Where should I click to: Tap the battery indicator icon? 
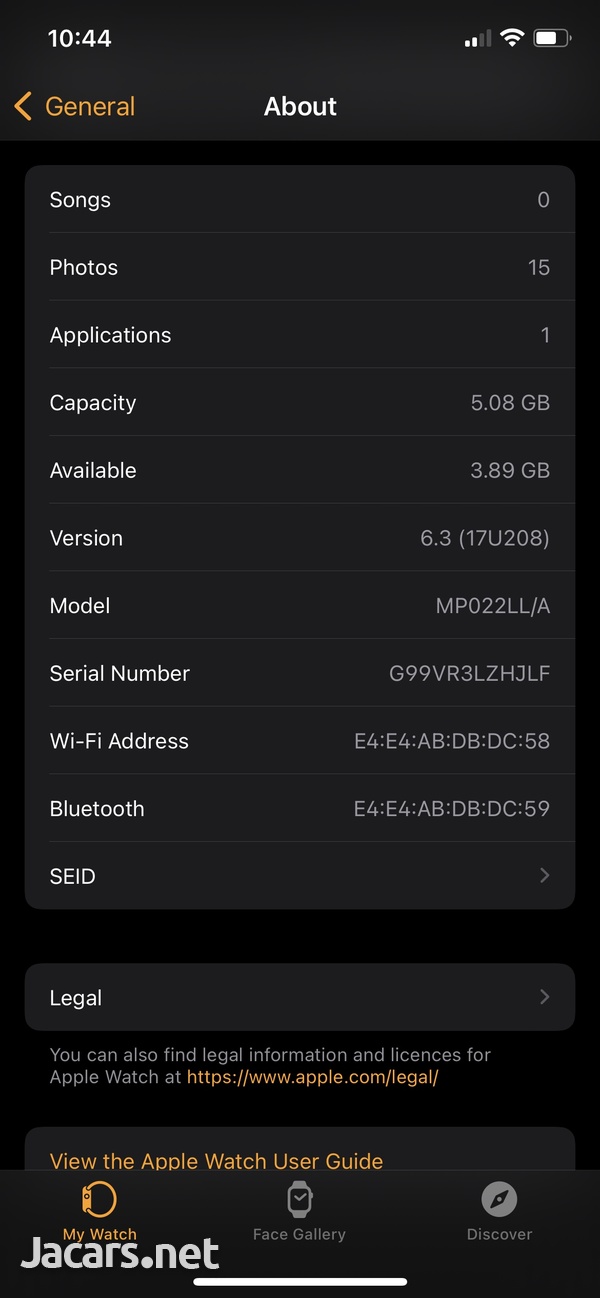pyautogui.click(x=552, y=38)
